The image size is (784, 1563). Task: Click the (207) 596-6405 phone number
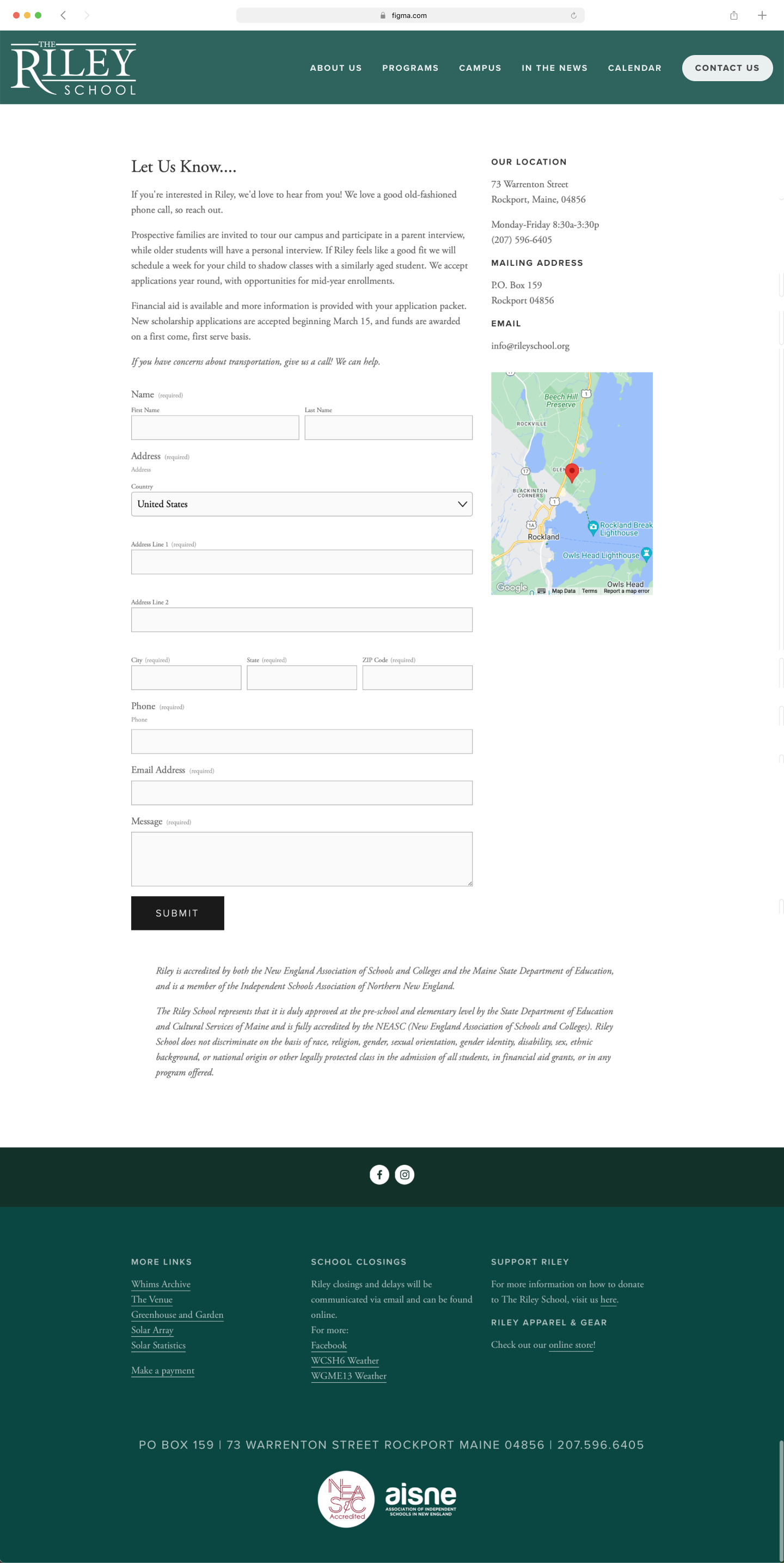point(522,240)
